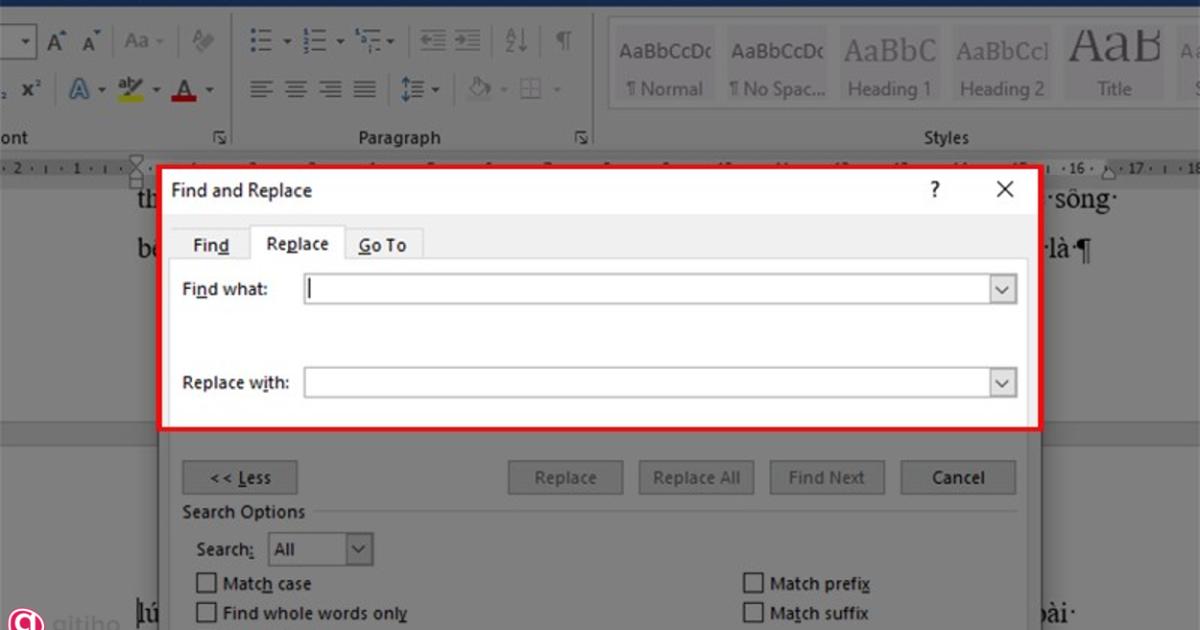Focus the Replace with text field
The height and width of the screenshot is (630, 1200).
click(647, 382)
